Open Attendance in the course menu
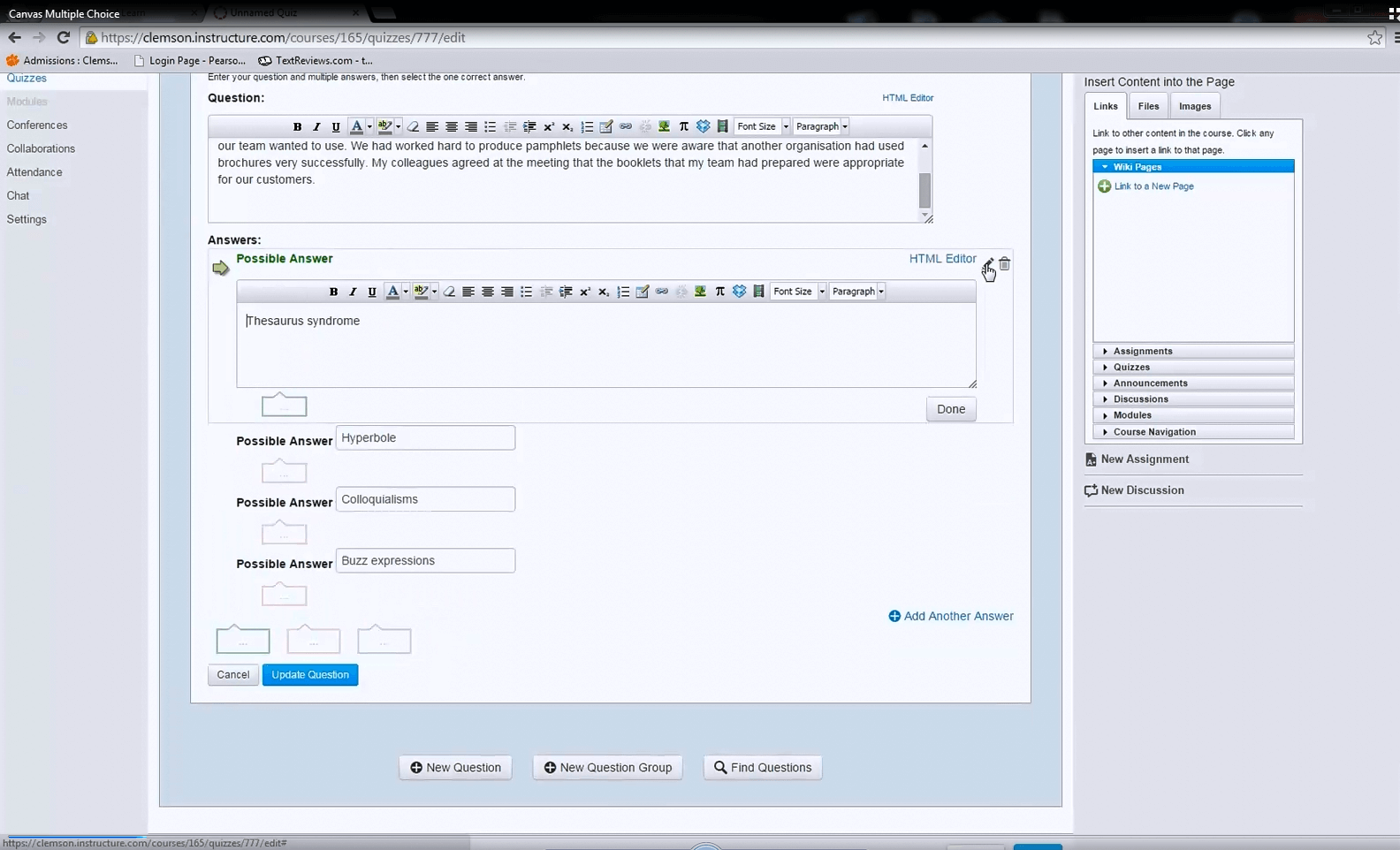Viewport: 1400px width, 850px height. [34, 172]
